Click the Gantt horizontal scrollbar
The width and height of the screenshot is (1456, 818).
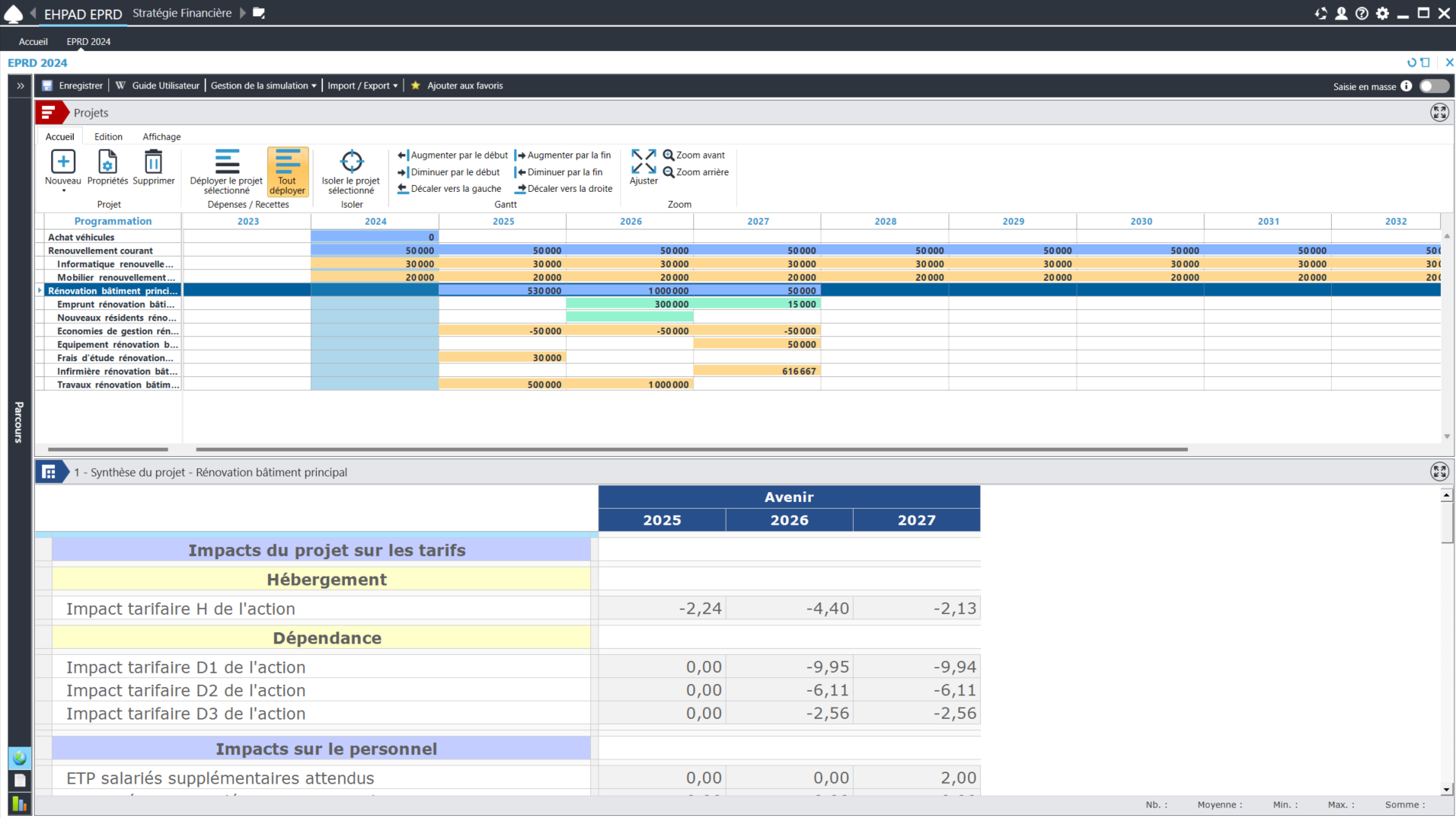coord(691,449)
